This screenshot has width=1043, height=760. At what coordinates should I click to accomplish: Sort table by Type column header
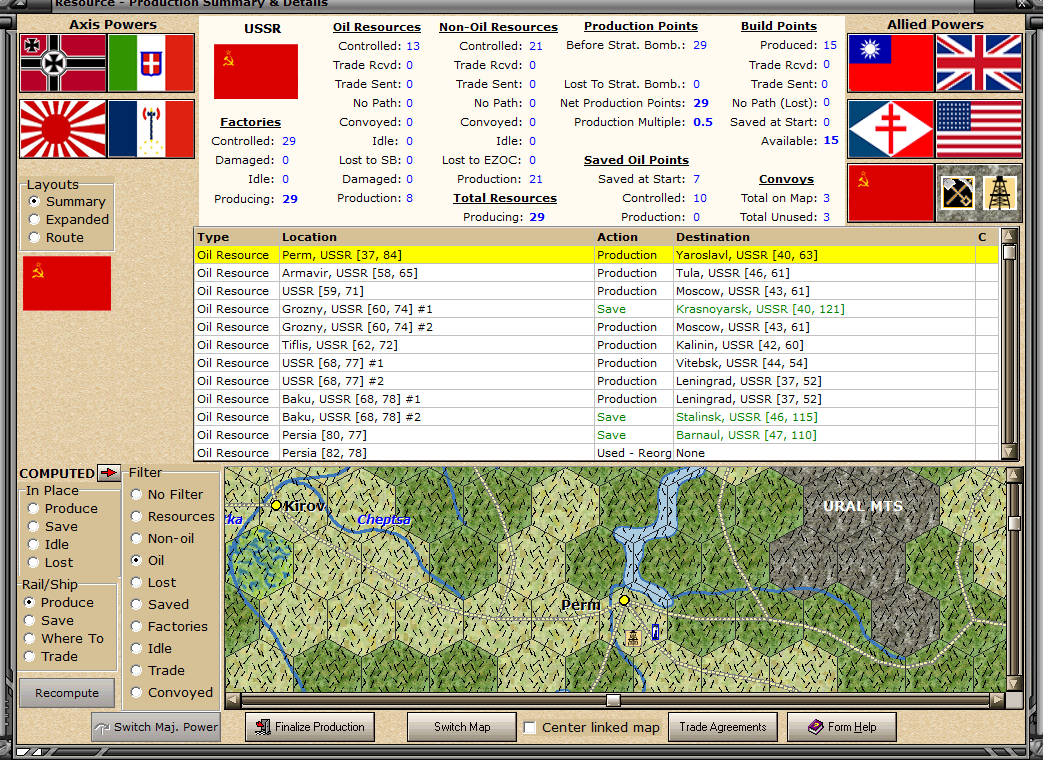click(237, 237)
